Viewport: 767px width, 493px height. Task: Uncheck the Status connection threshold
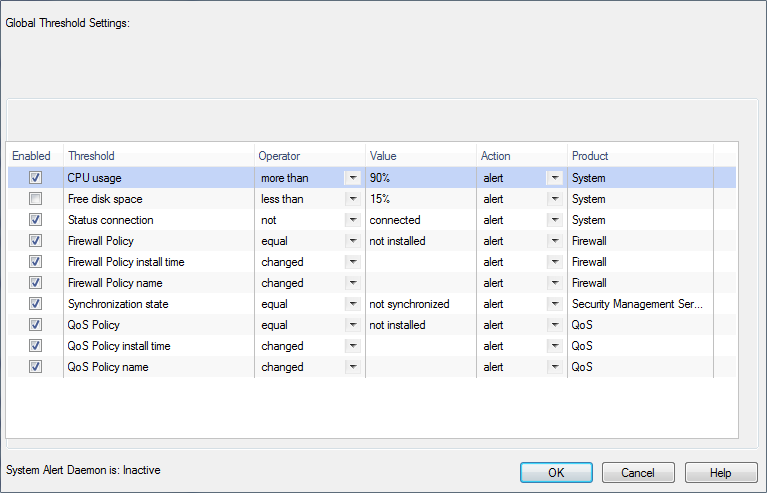point(36,220)
